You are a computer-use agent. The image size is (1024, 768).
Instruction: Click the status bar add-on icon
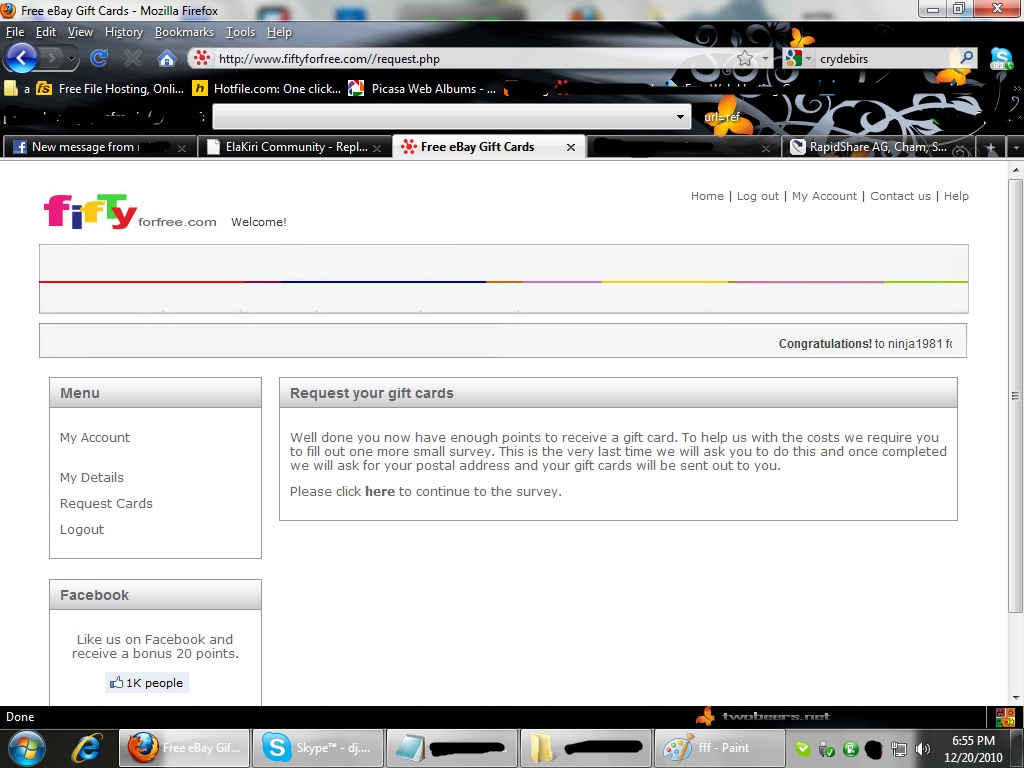1005,716
